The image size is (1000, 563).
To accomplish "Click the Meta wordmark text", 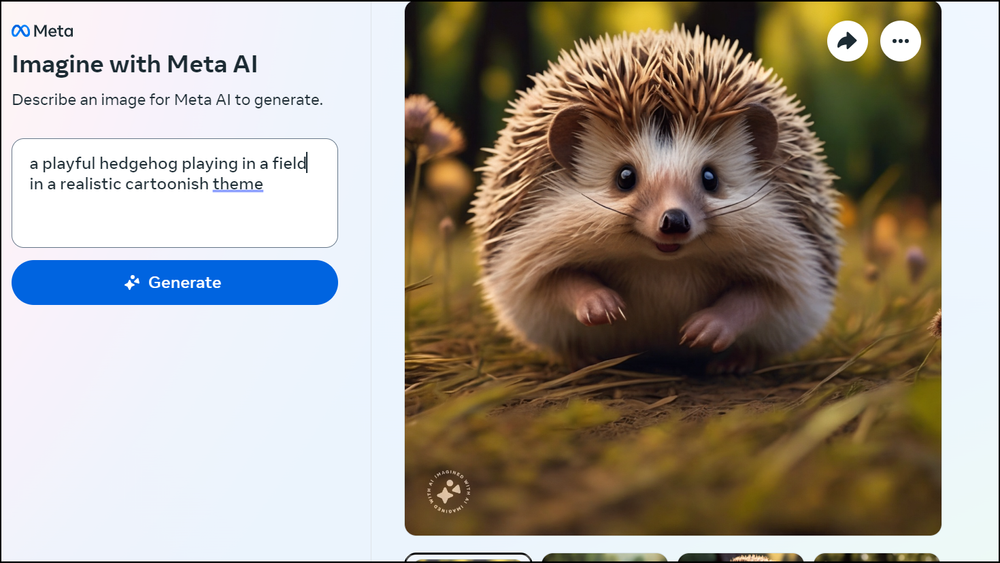I will [53, 31].
